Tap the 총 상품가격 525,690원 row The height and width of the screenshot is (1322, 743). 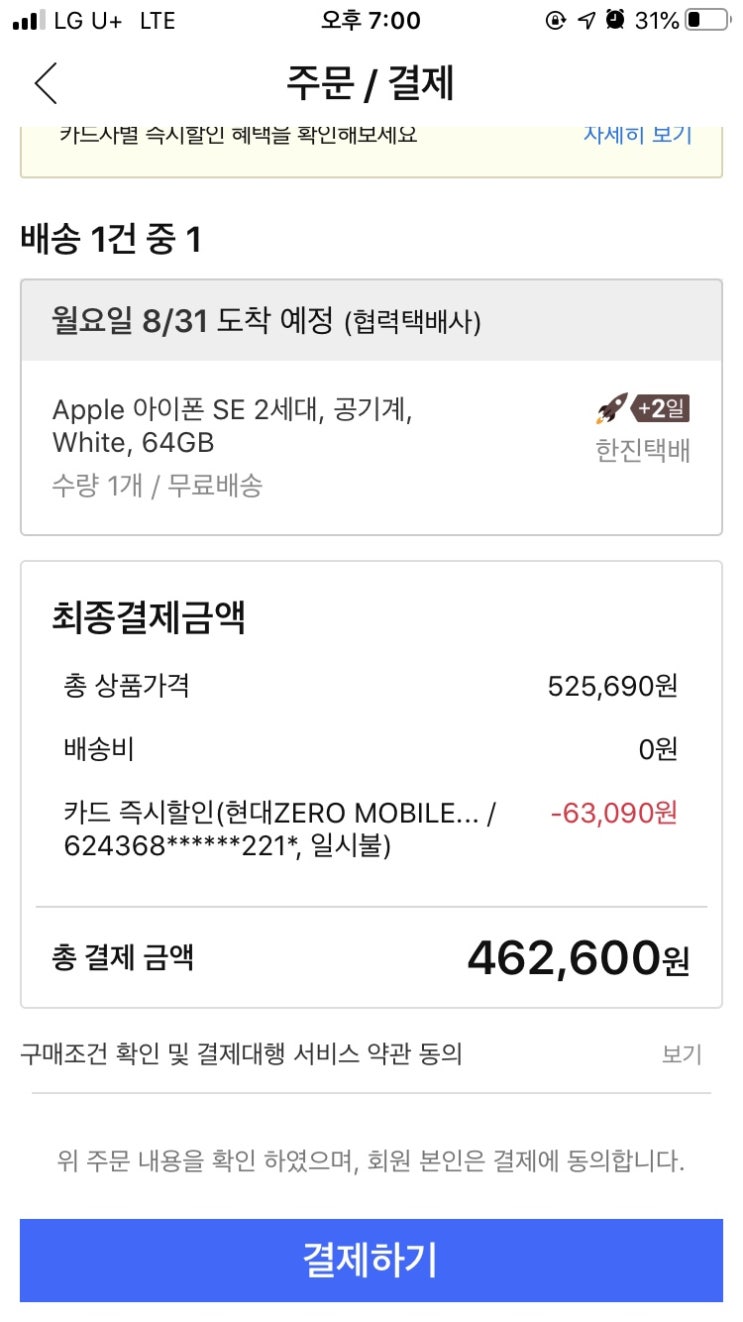371,686
